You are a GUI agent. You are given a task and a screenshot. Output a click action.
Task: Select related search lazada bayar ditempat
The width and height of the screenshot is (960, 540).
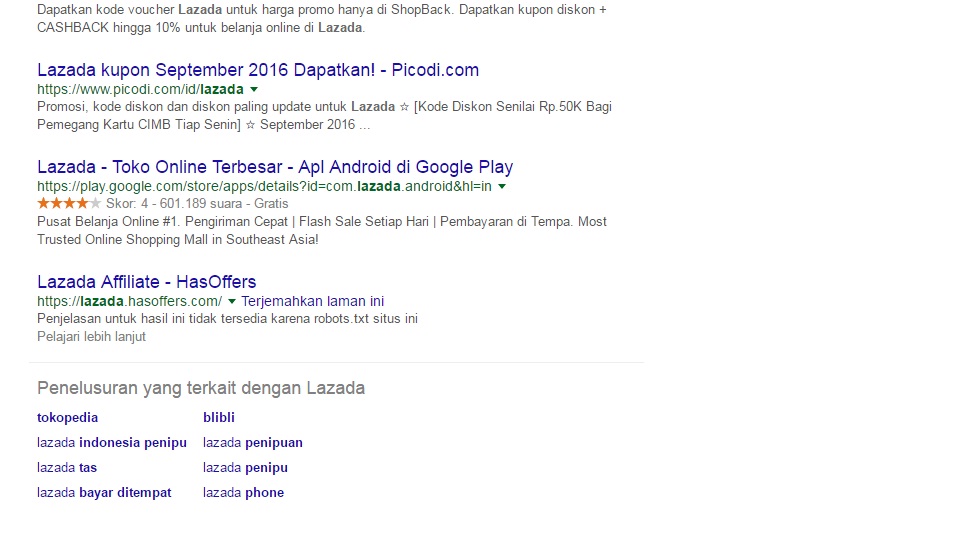[x=104, y=493]
